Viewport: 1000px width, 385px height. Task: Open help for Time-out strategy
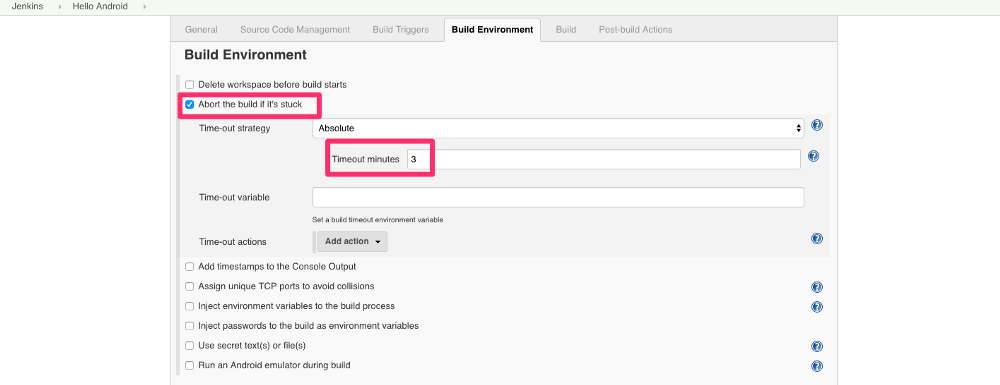pos(816,125)
